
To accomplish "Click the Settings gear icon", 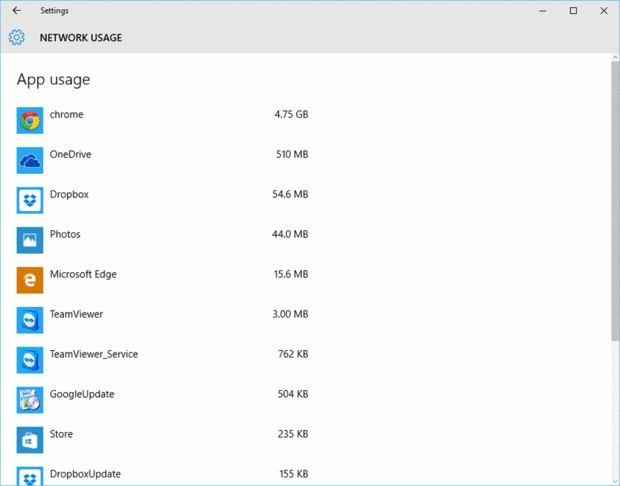I will coord(17,37).
